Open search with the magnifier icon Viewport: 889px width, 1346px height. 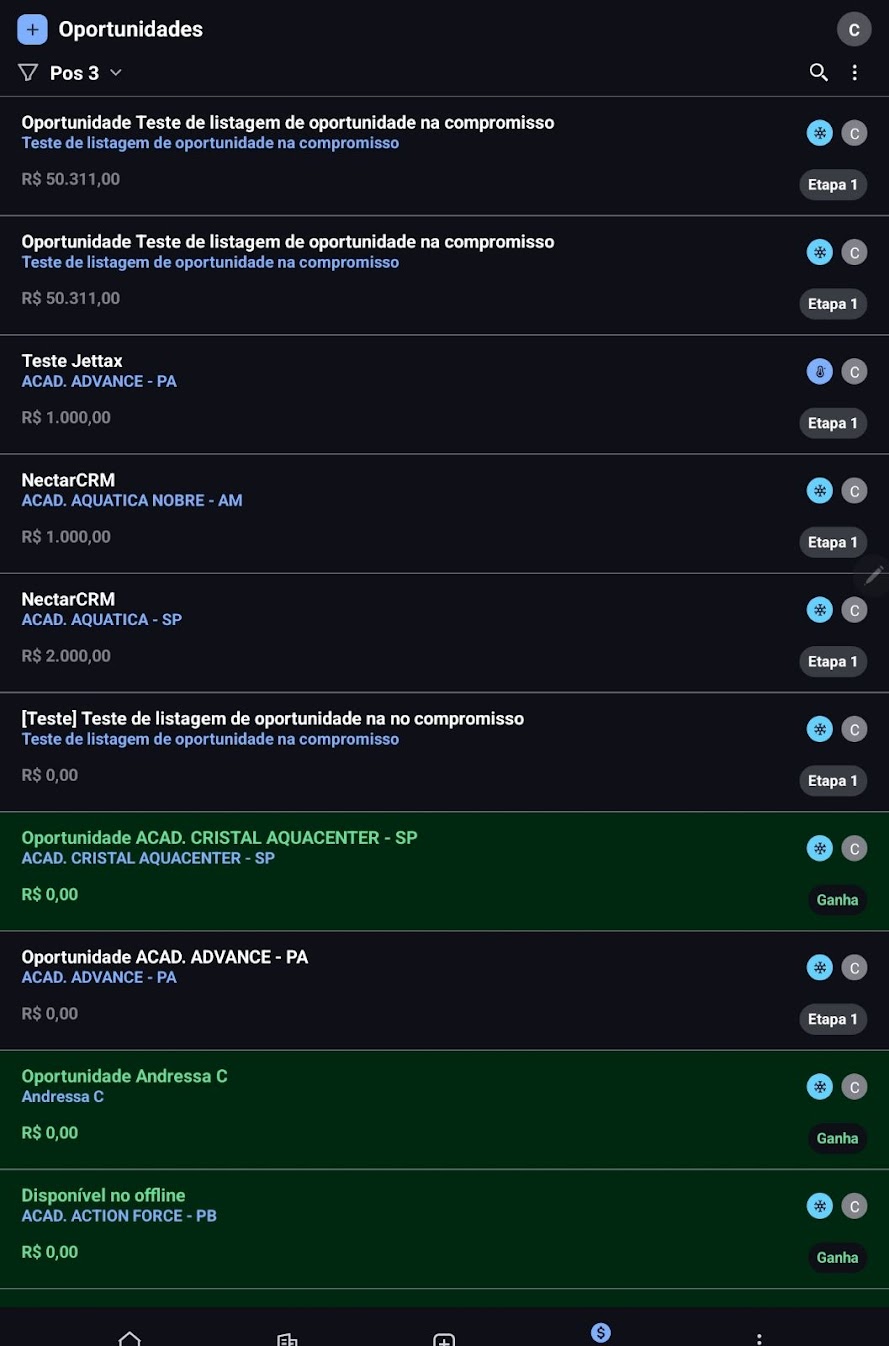[818, 72]
